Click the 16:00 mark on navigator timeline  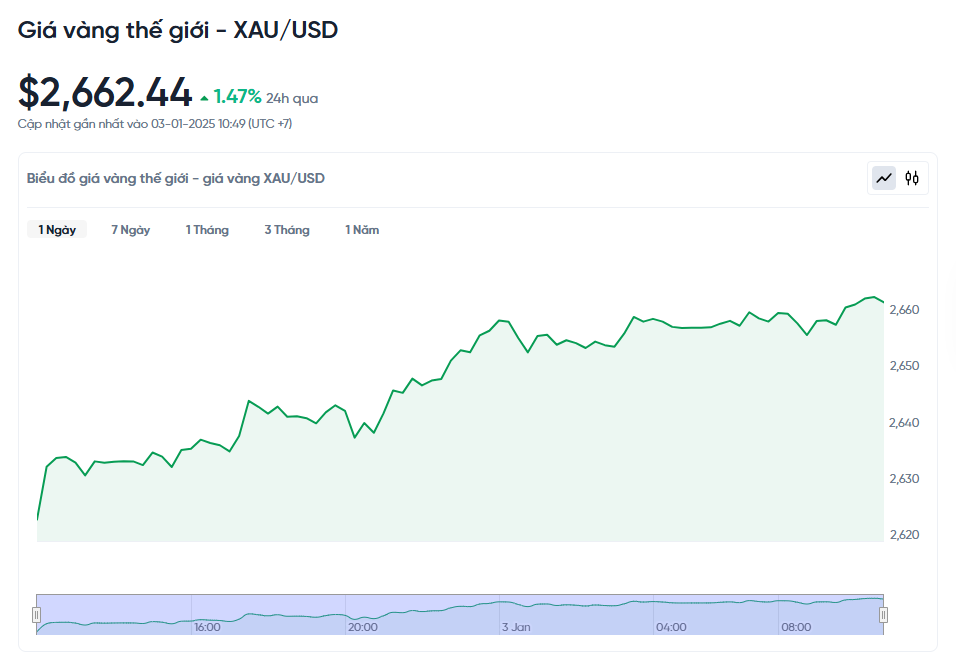(207, 627)
